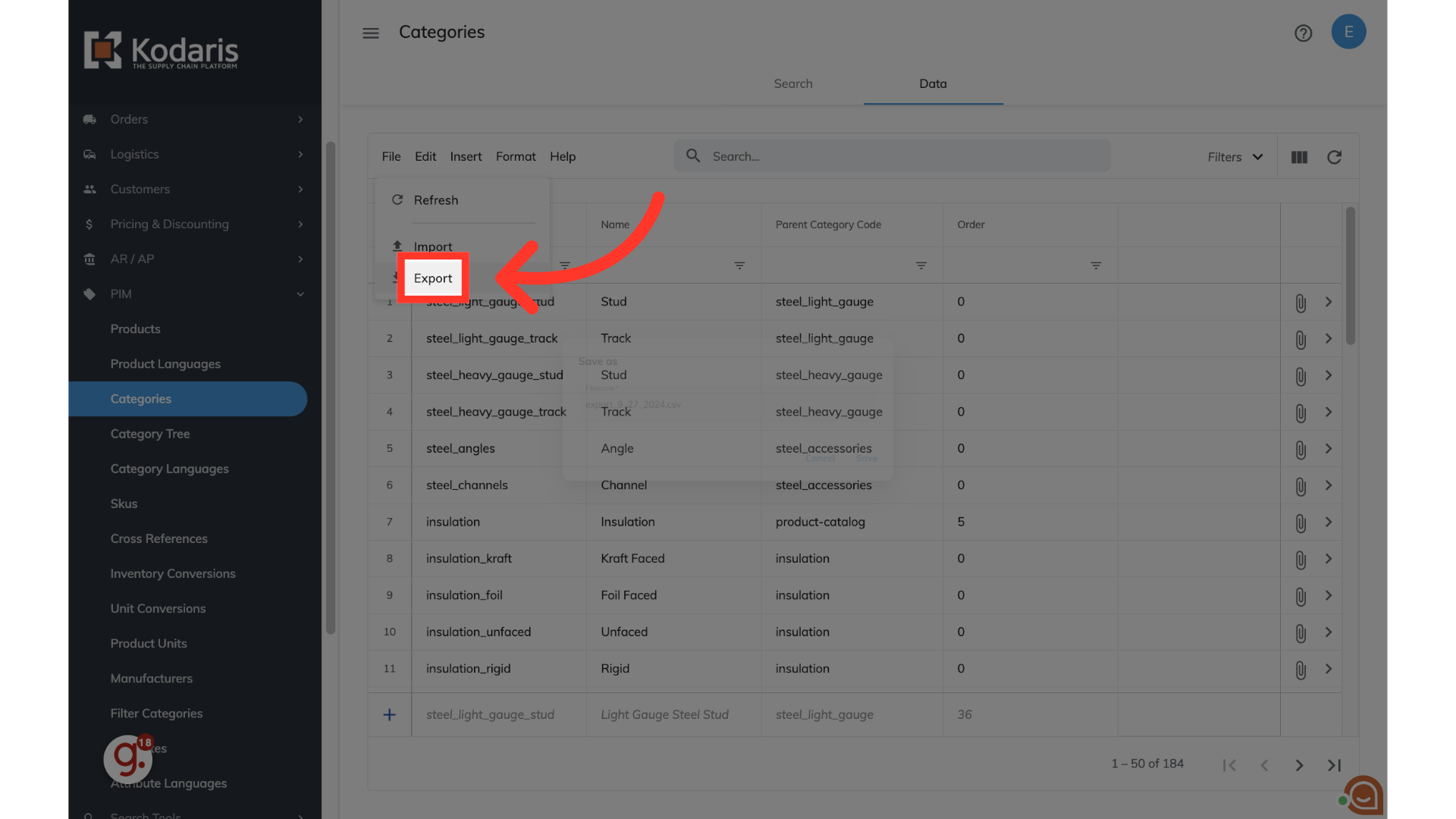Click the column layout icon
The width and height of the screenshot is (1456, 819).
(x=1299, y=157)
